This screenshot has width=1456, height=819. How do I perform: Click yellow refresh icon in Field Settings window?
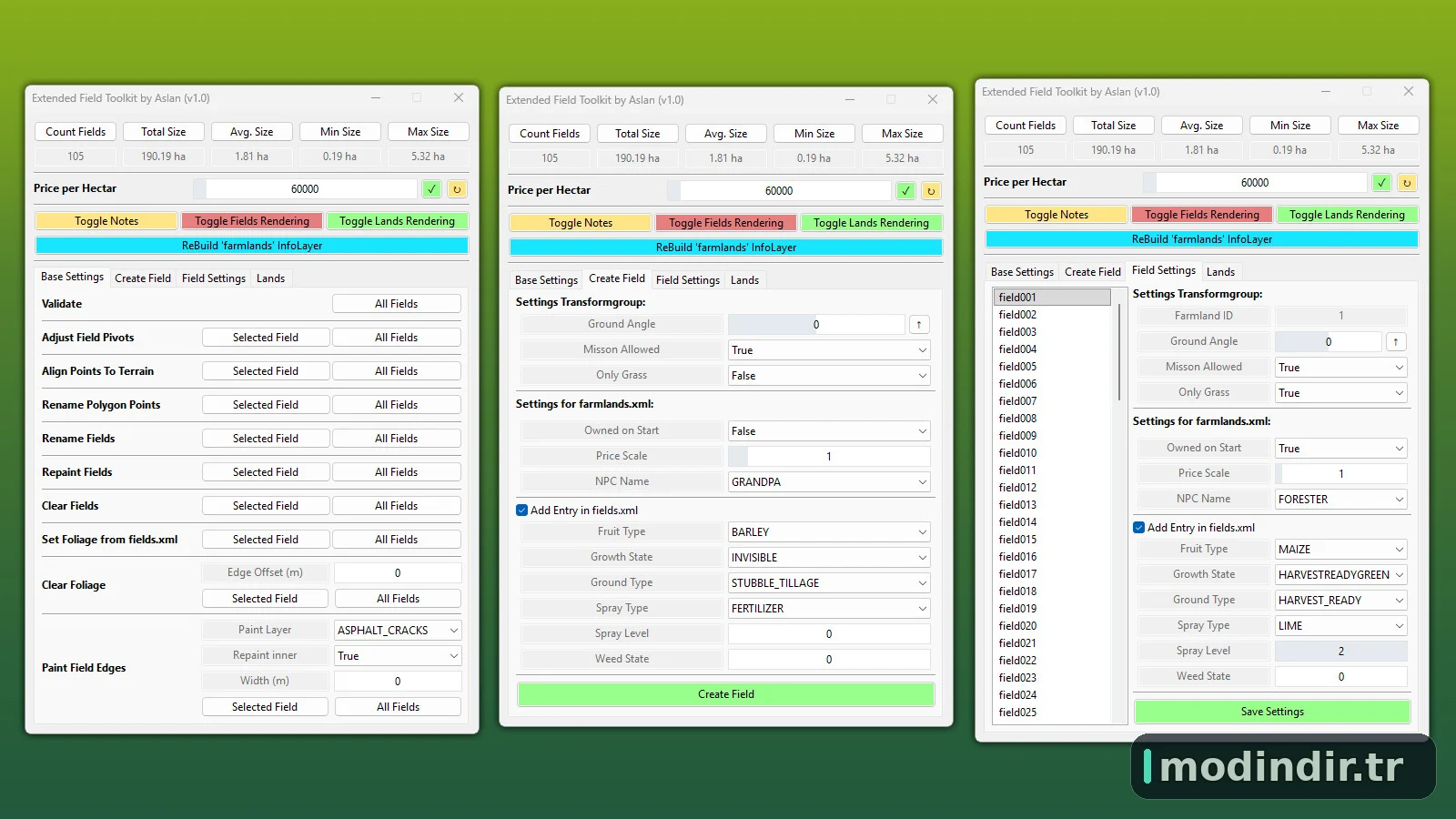(x=1407, y=183)
